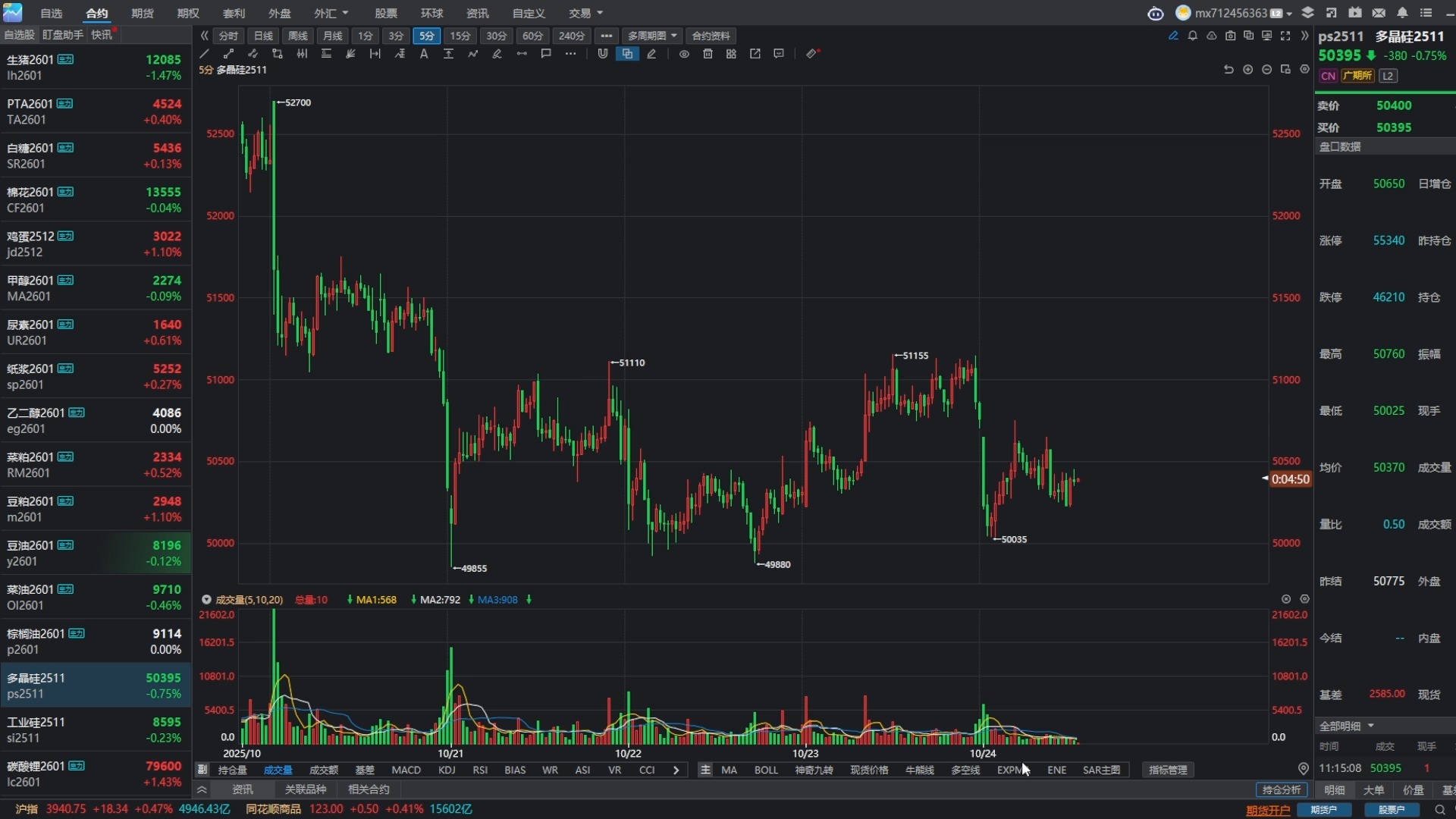Click the magnet snap icon on drawing toolbar
The image size is (1456, 819).
pyautogui.click(x=603, y=53)
